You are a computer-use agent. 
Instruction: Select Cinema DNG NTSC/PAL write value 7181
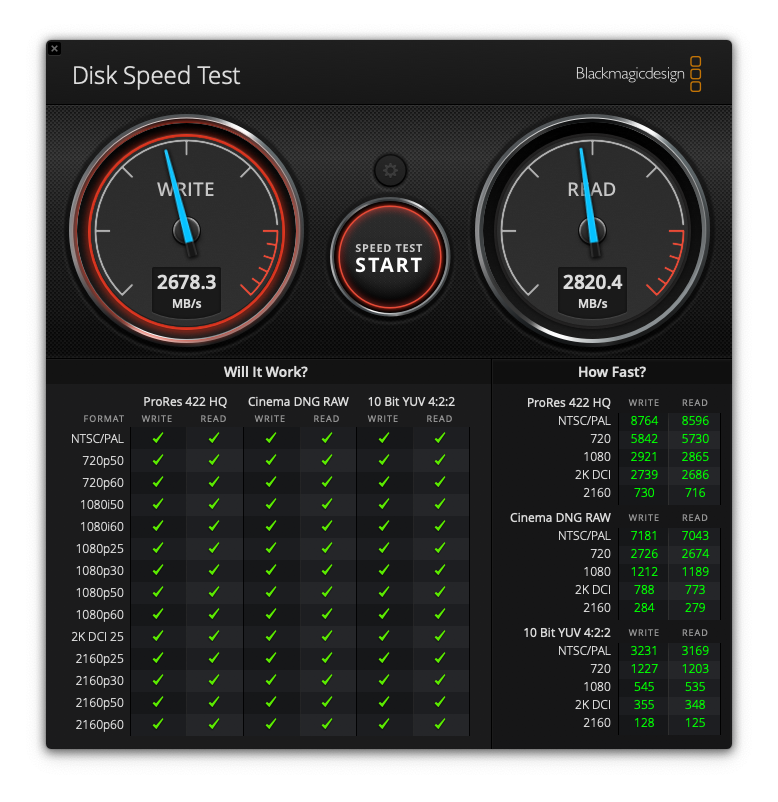pos(644,536)
